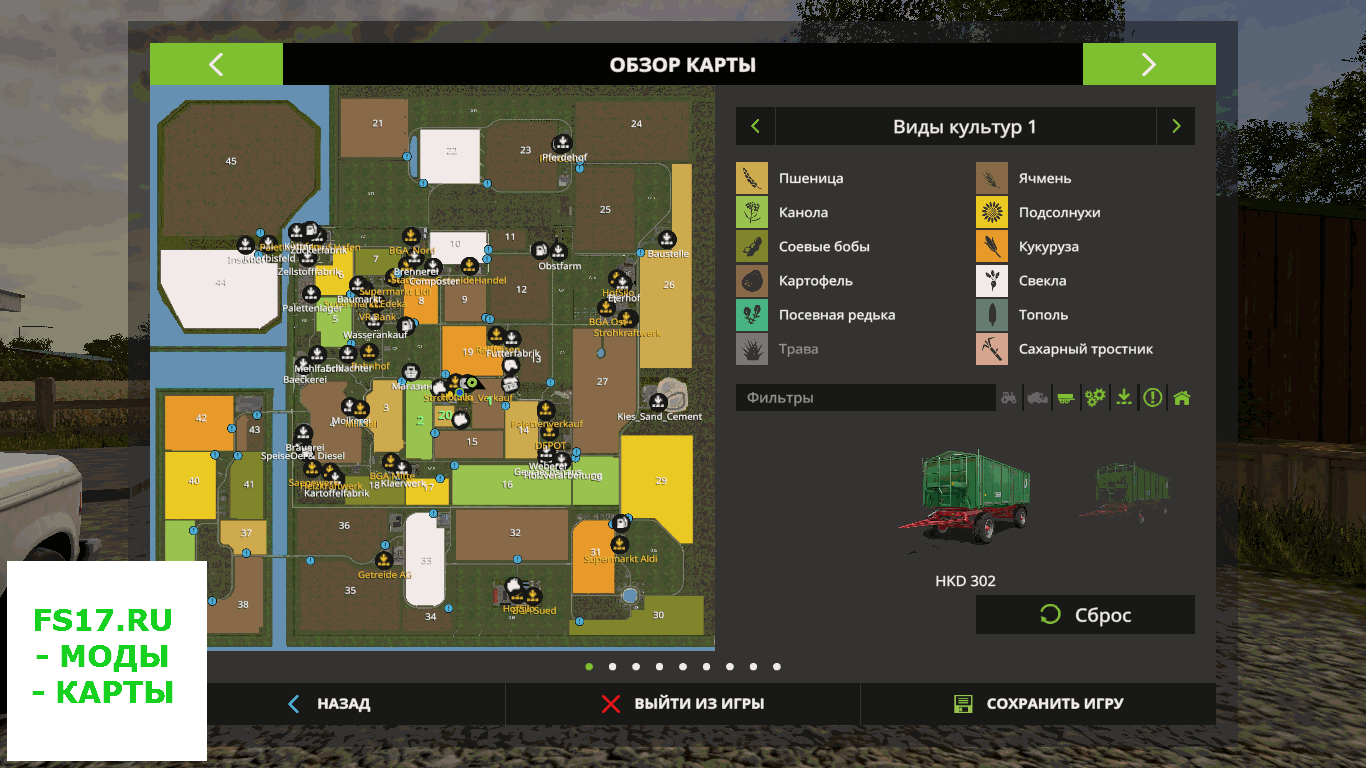The width and height of the screenshot is (1366, 768).
Task: Click the save disk icon beside Сохранить игру
Action: point(963,704)
